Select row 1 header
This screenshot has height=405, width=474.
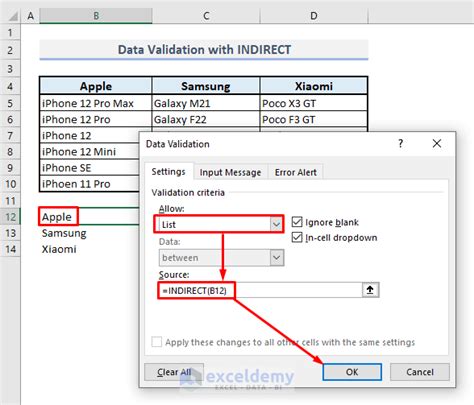10,32
